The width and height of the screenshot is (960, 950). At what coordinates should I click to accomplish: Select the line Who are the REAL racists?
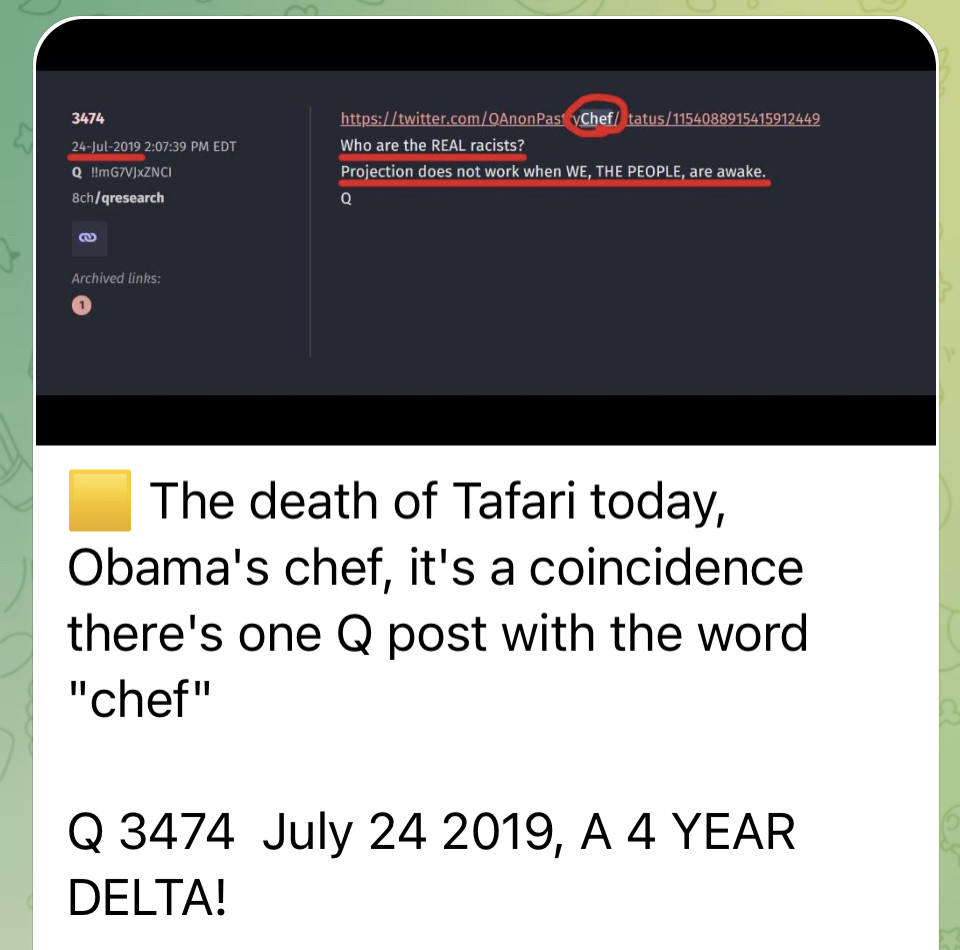click(432, 146)
